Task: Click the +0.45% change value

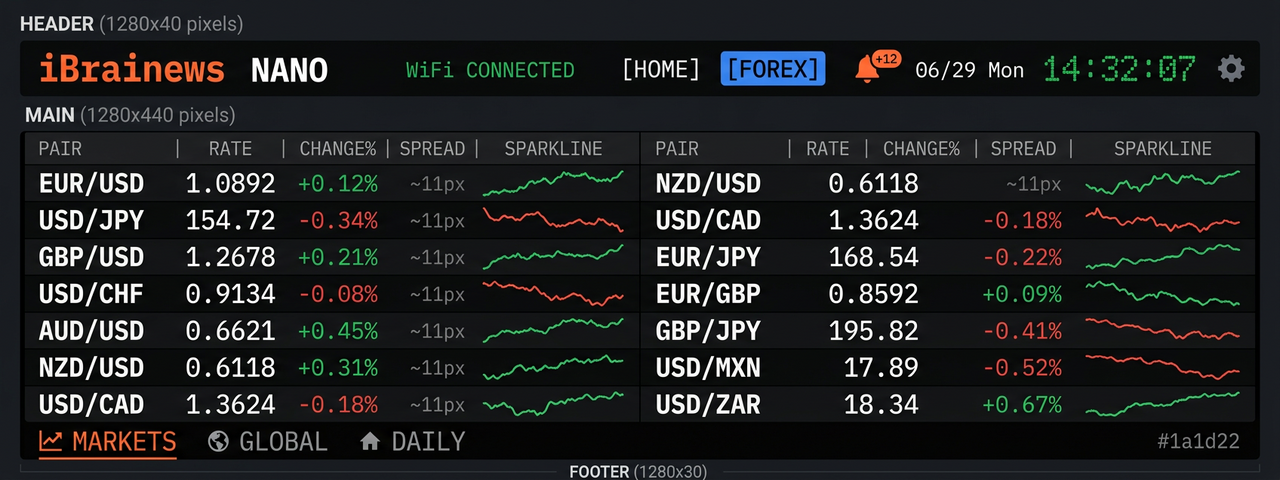Action: (338, 331)
